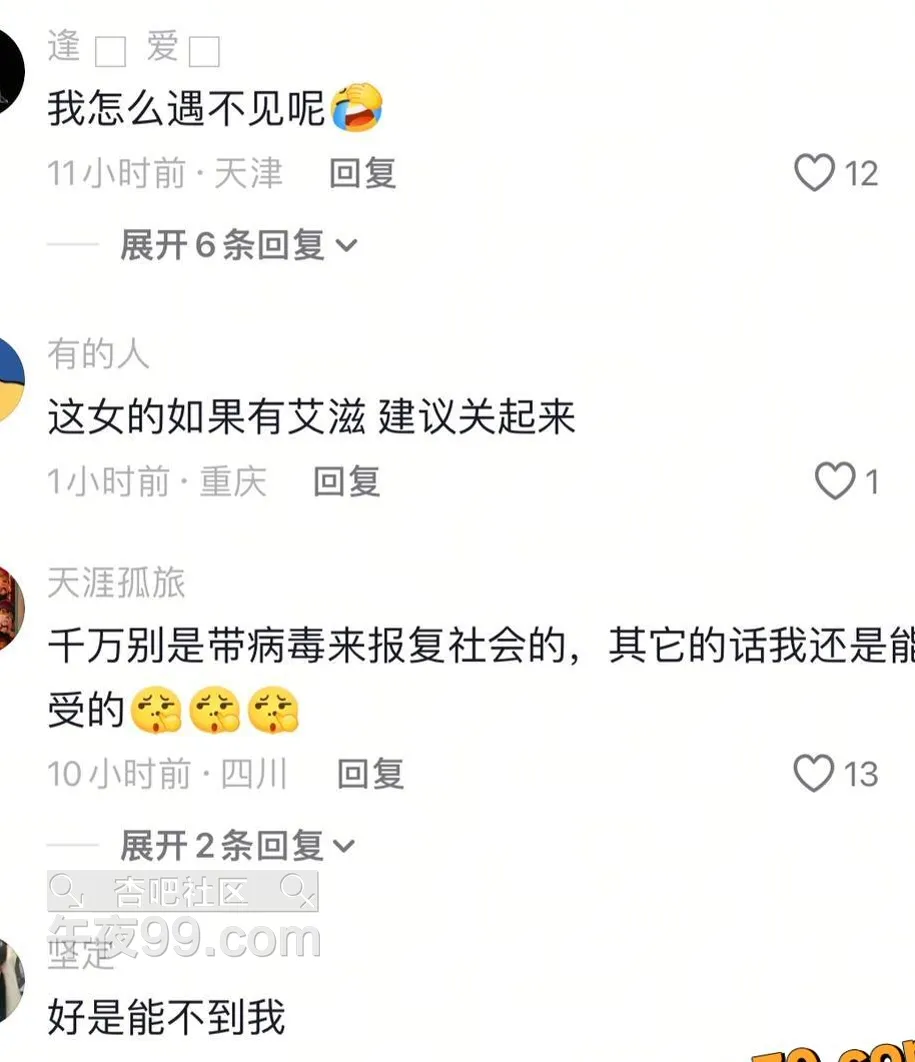Click search icon left of 杏吧社区 watermark
Image resolution: width=915 pixels, height=1062 pixels.
65,890
